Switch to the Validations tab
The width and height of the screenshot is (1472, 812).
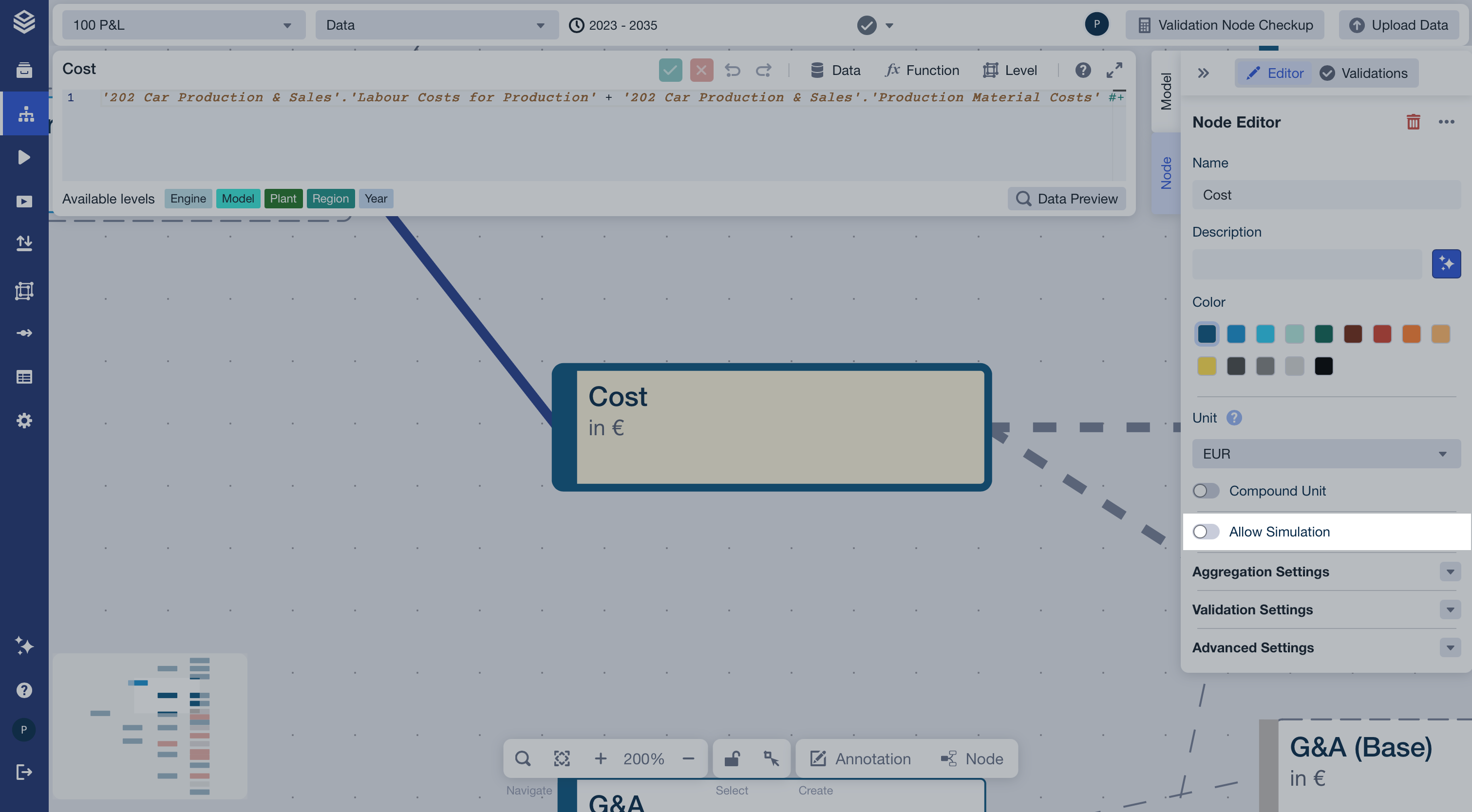(1363, 73)
